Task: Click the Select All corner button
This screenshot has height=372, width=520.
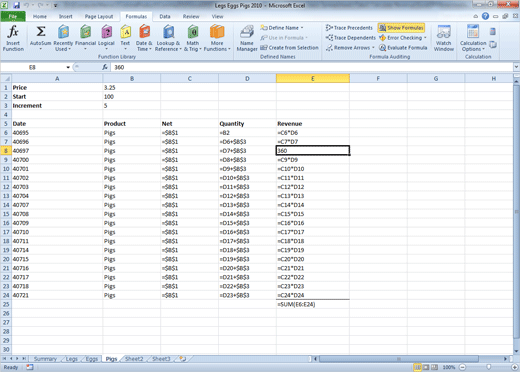Action: point(6,79)
